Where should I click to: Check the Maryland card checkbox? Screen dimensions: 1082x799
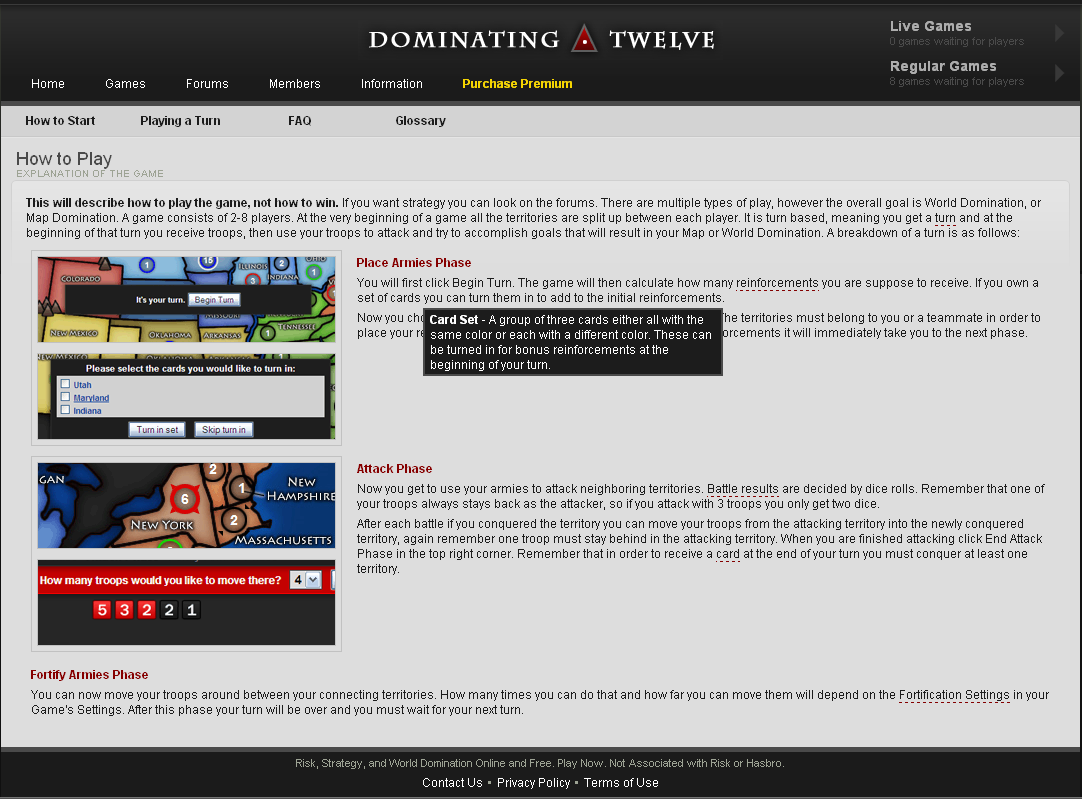(65, 397)
